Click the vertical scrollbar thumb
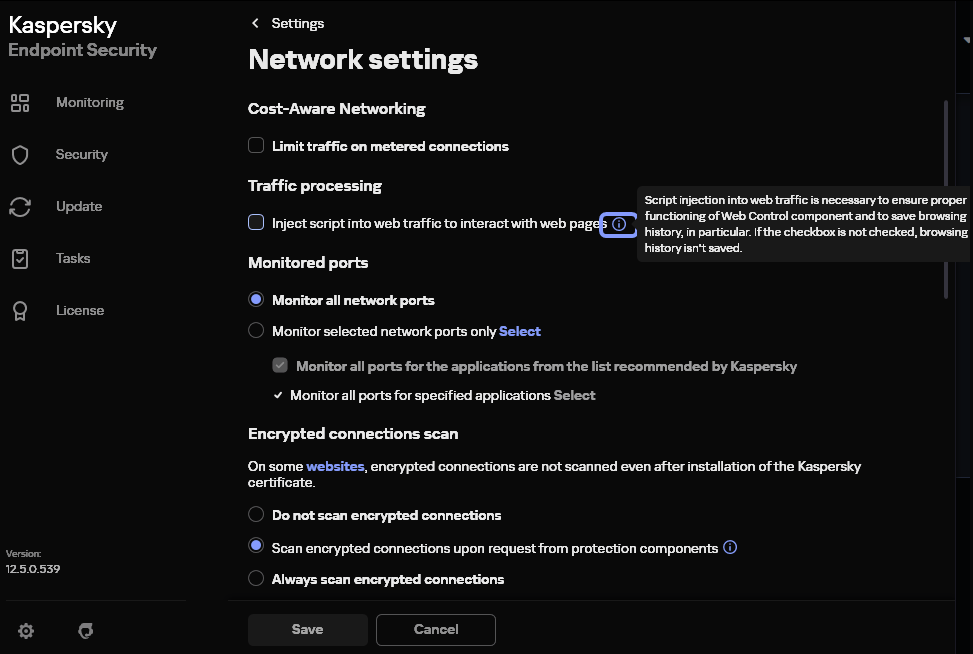The width and height of the screenshot is (973, 654). (945, 198)
